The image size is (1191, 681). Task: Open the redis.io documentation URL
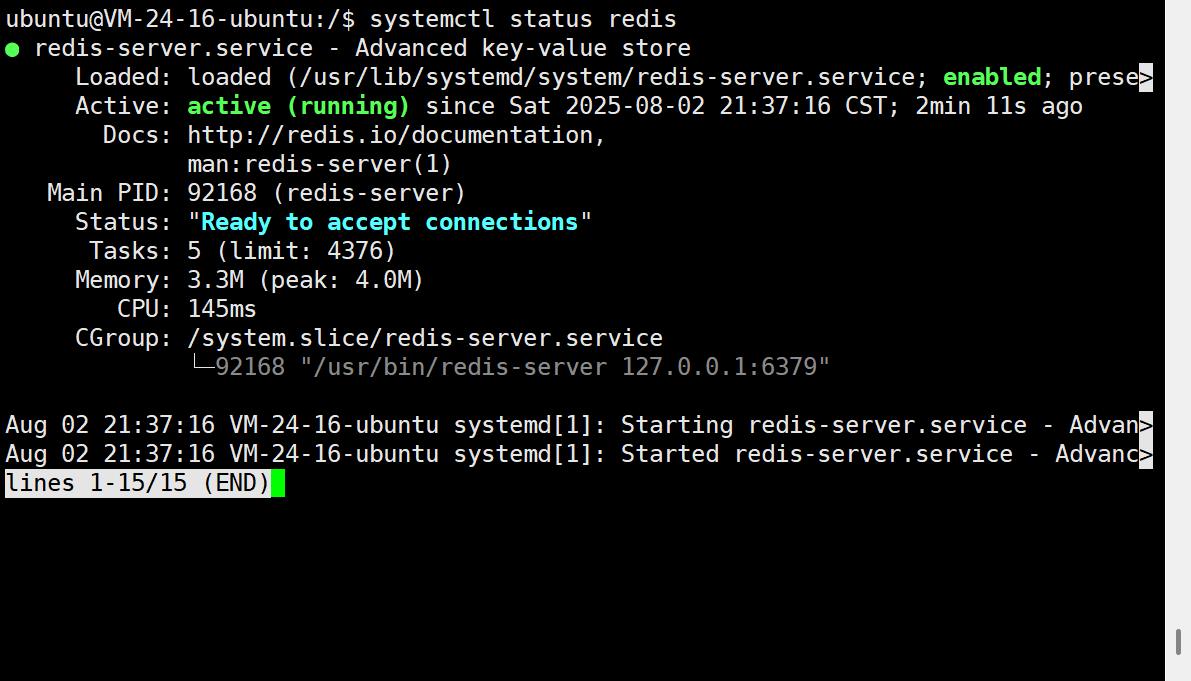click(x=396, y=135)
